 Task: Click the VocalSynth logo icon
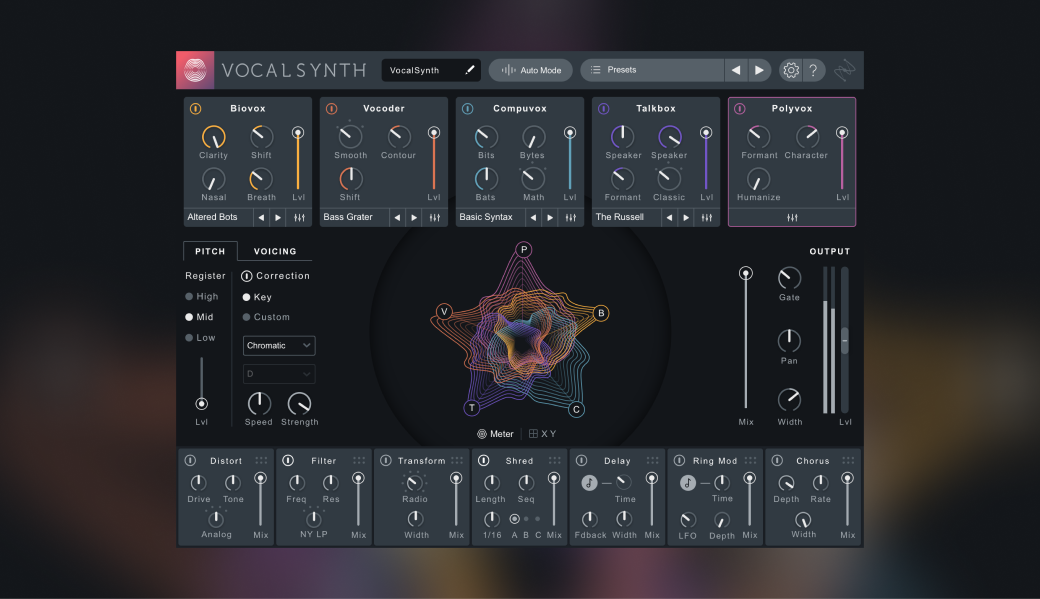pos(195,70)
